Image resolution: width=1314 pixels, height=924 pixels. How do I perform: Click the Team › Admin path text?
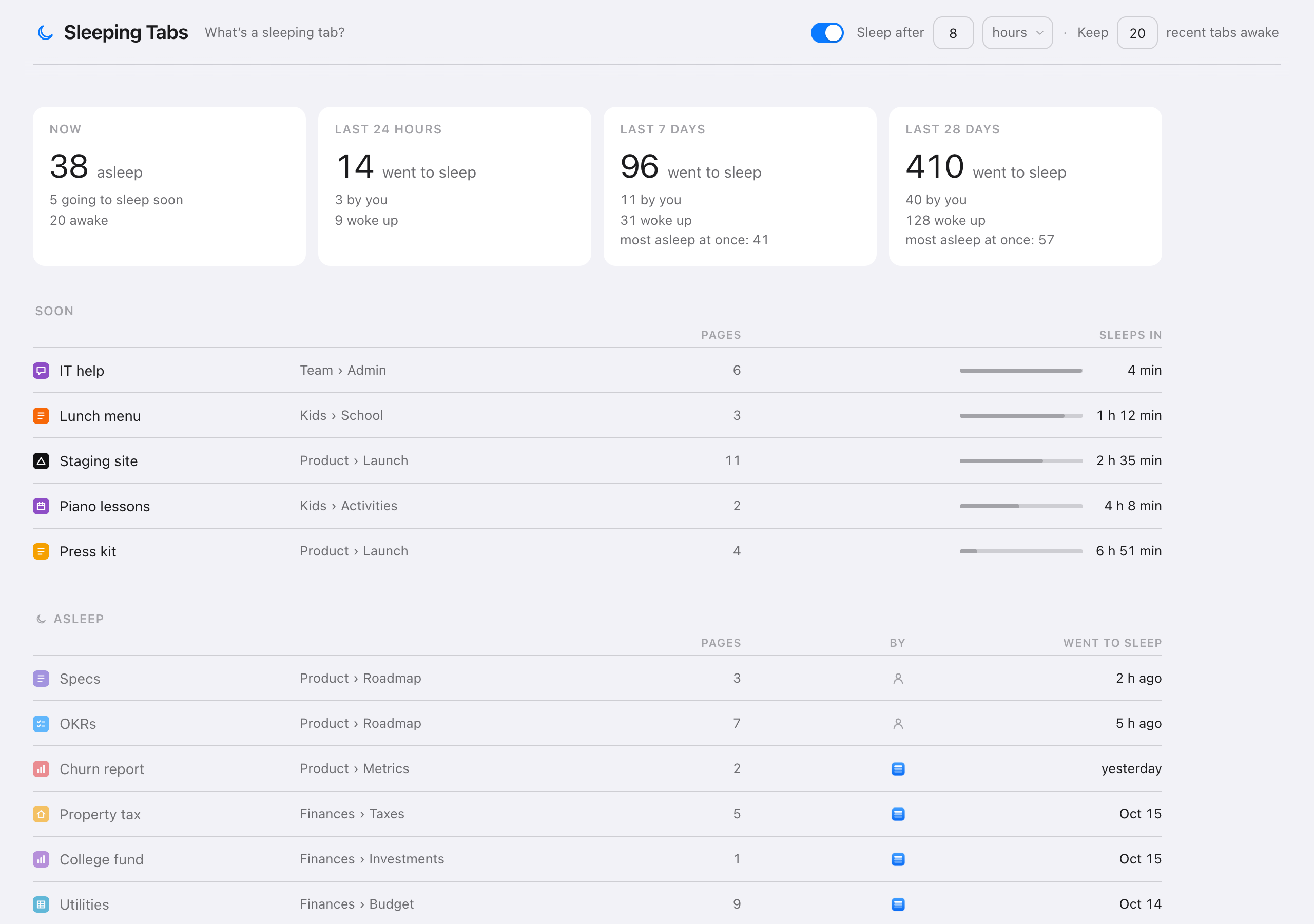(x=343, y=371)
